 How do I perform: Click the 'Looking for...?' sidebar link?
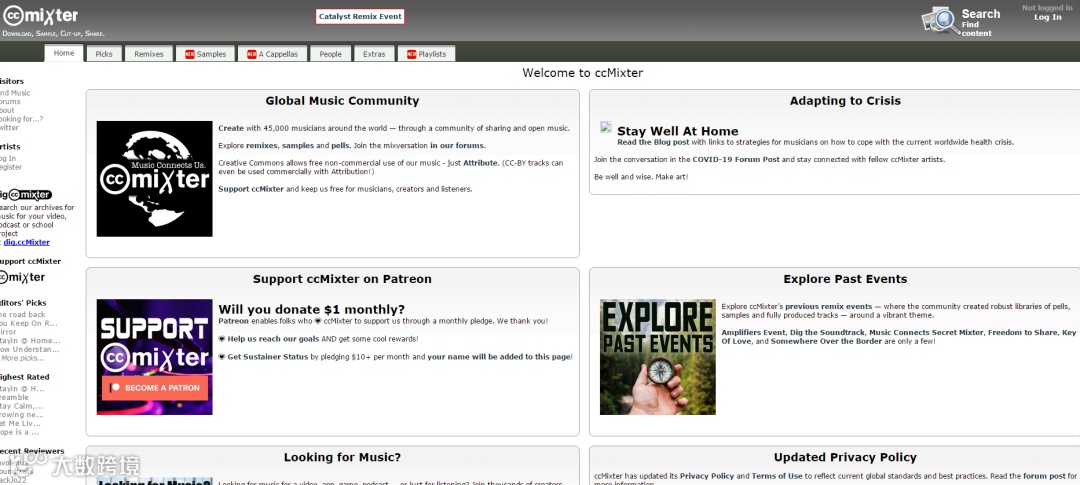[21, 119]
